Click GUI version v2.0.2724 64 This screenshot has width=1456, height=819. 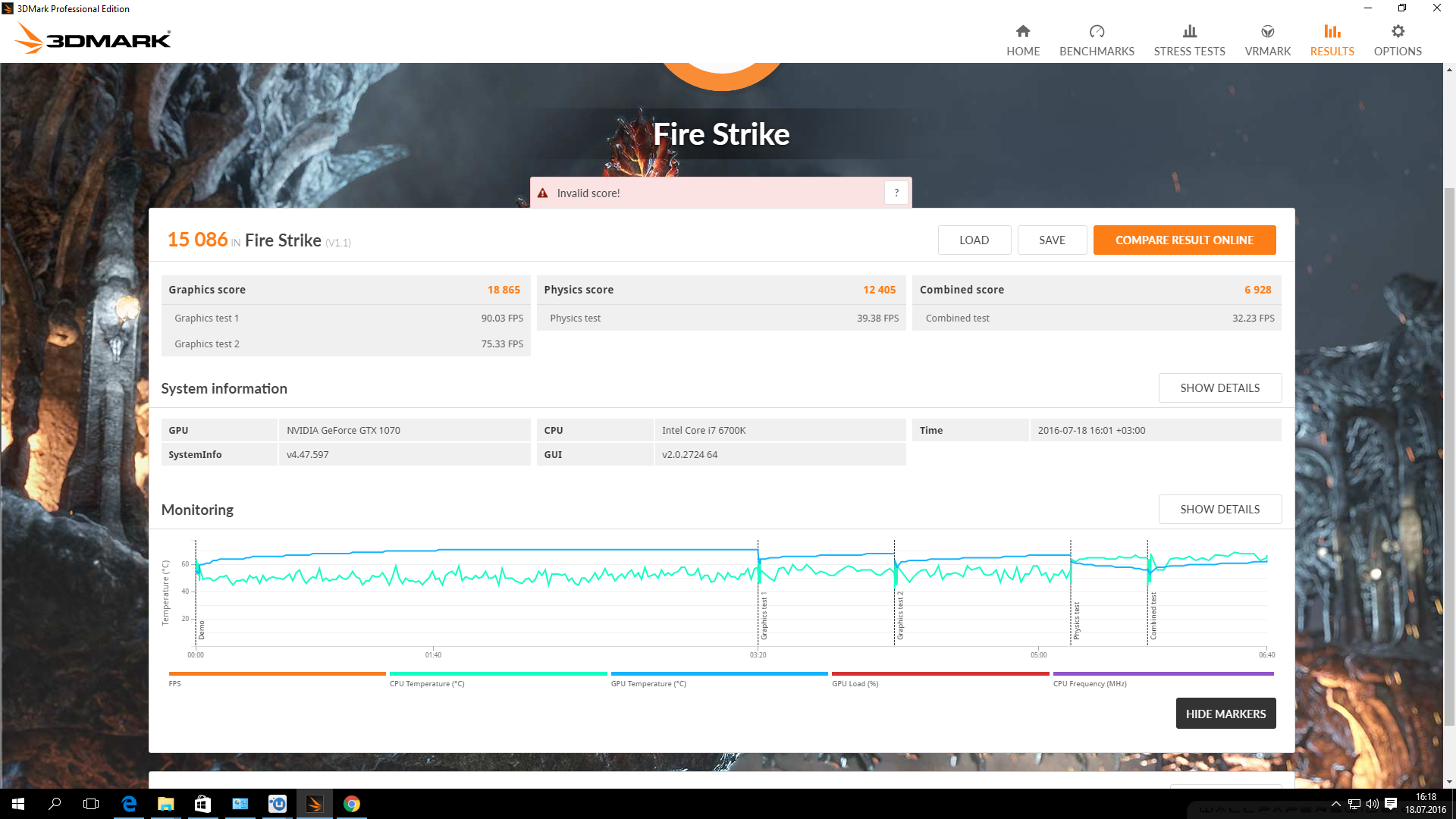click(689, 454)
